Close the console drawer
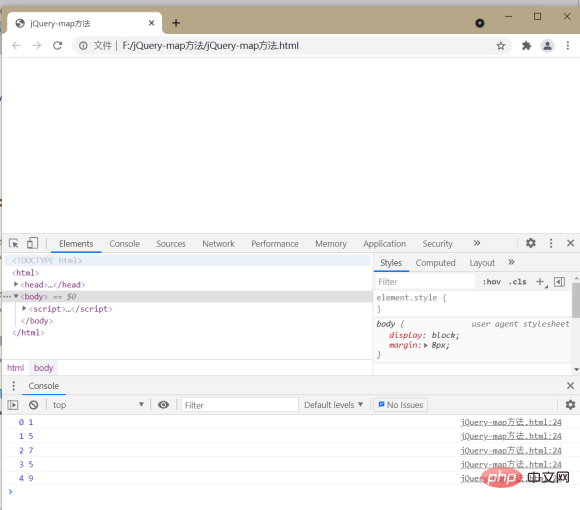580x510 pixels. (570, 386)
